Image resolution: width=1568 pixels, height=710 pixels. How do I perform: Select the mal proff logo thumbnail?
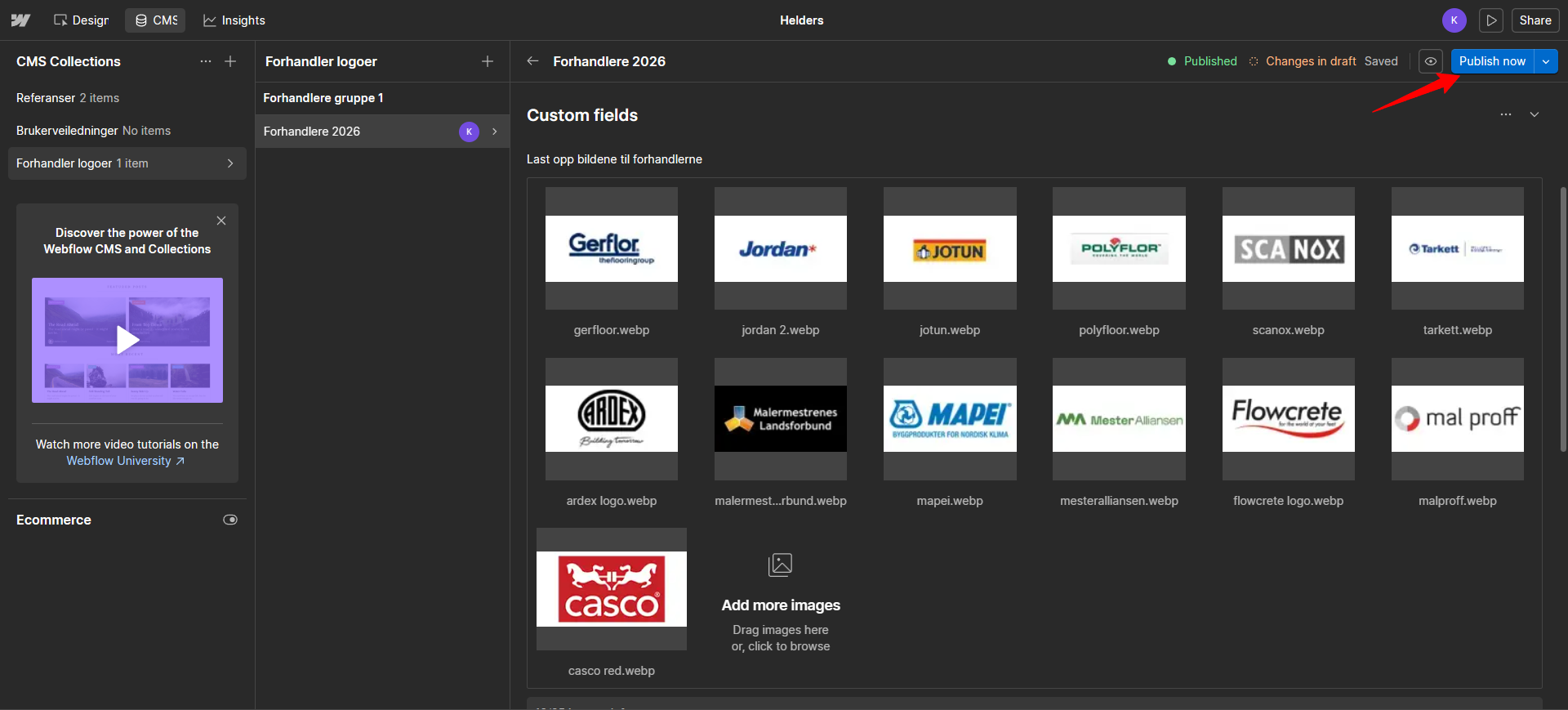[1458, 419]
